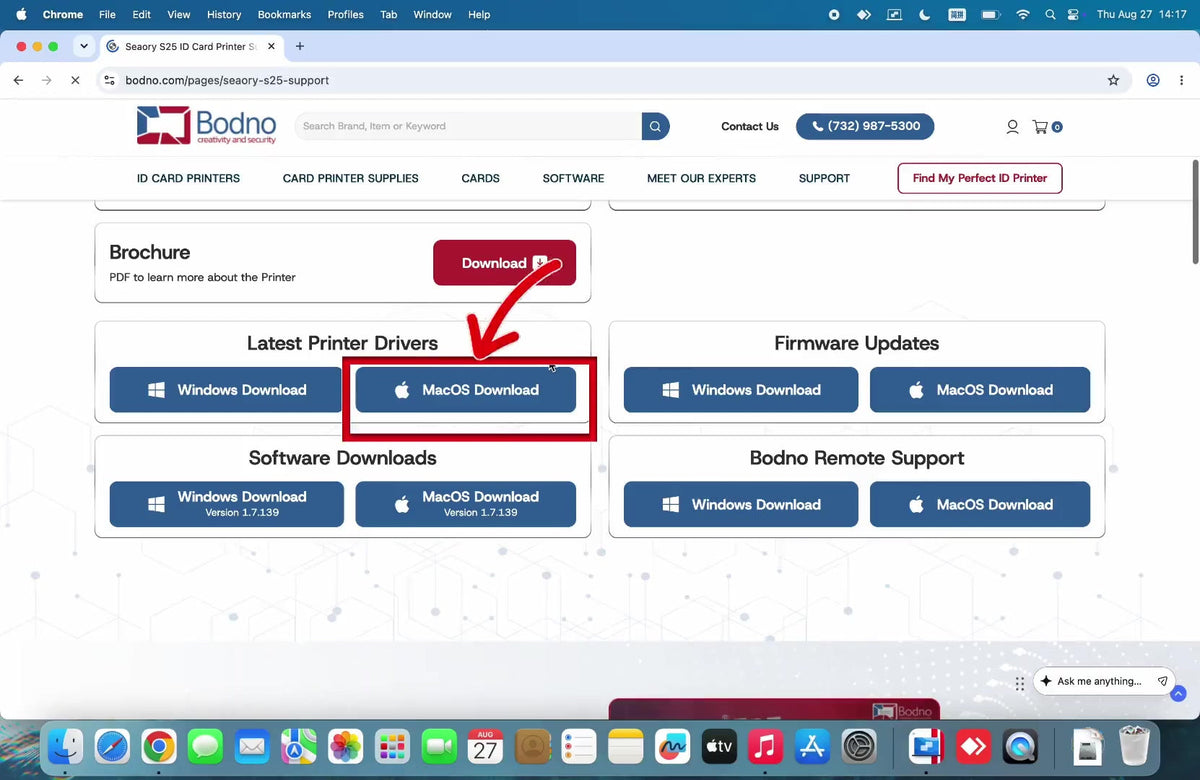
Task: Click the Wi-Fi status icon
Action: point(1022,15)
